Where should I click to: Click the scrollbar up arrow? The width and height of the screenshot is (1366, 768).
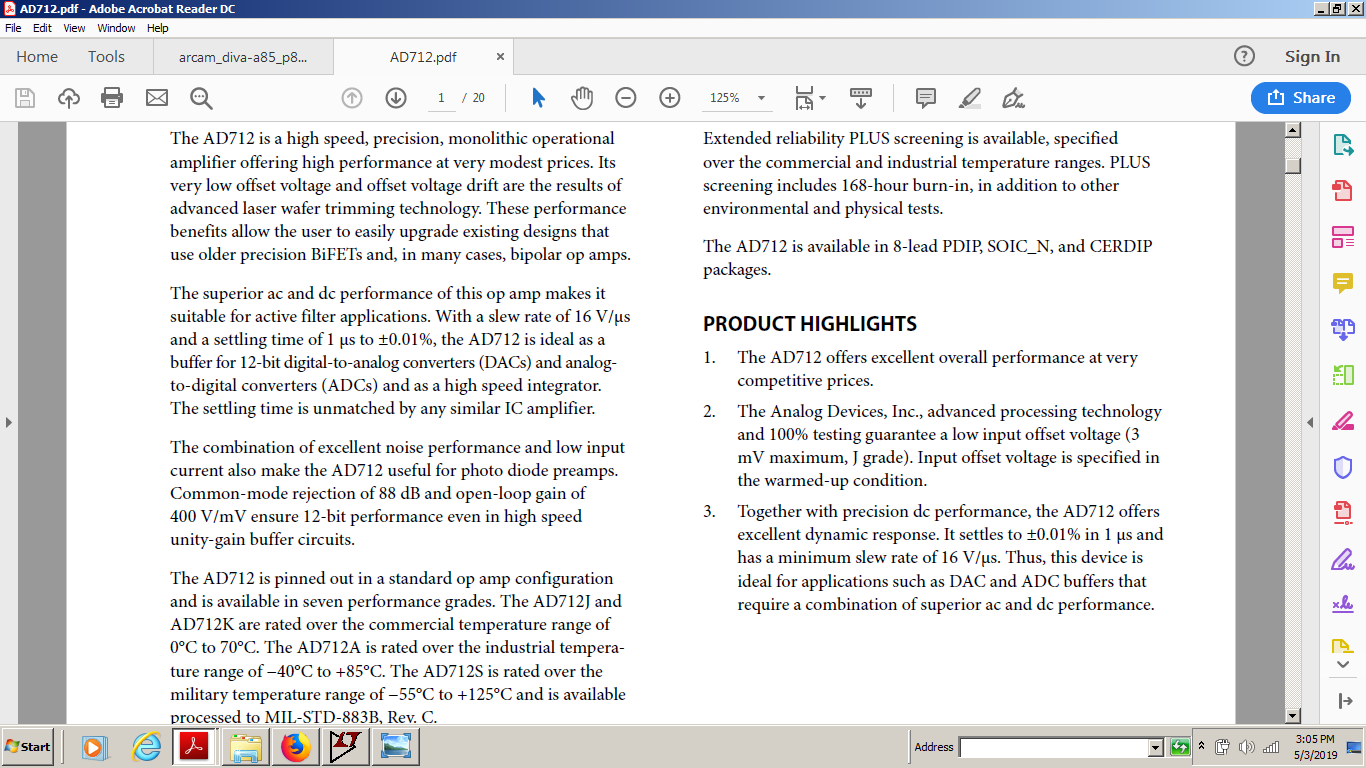pyautogui.click(x=1293, y=130)
